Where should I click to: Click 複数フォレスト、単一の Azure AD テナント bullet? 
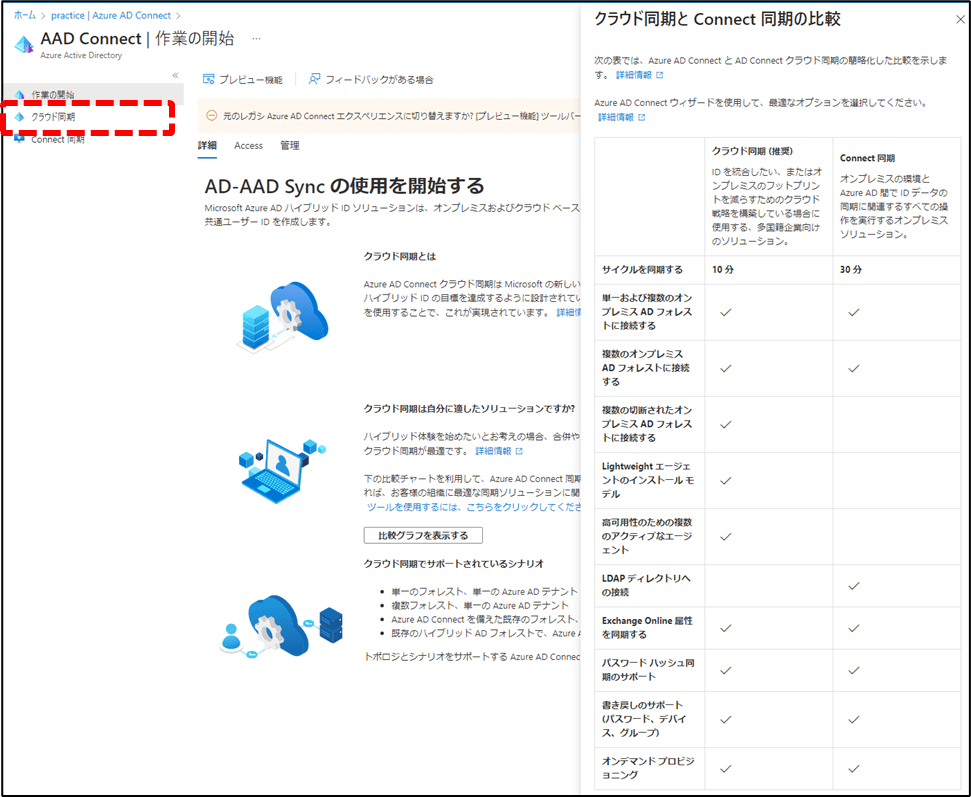(x=479, y=605)
